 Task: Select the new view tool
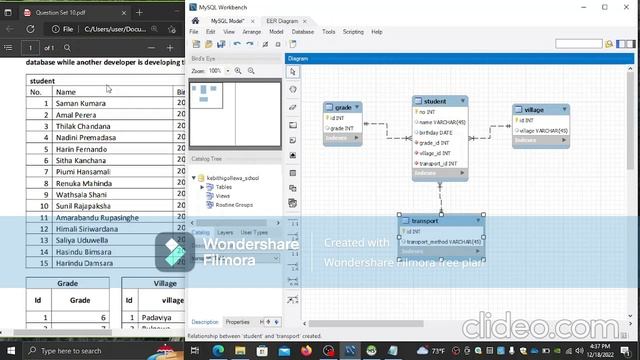point(293,188)
